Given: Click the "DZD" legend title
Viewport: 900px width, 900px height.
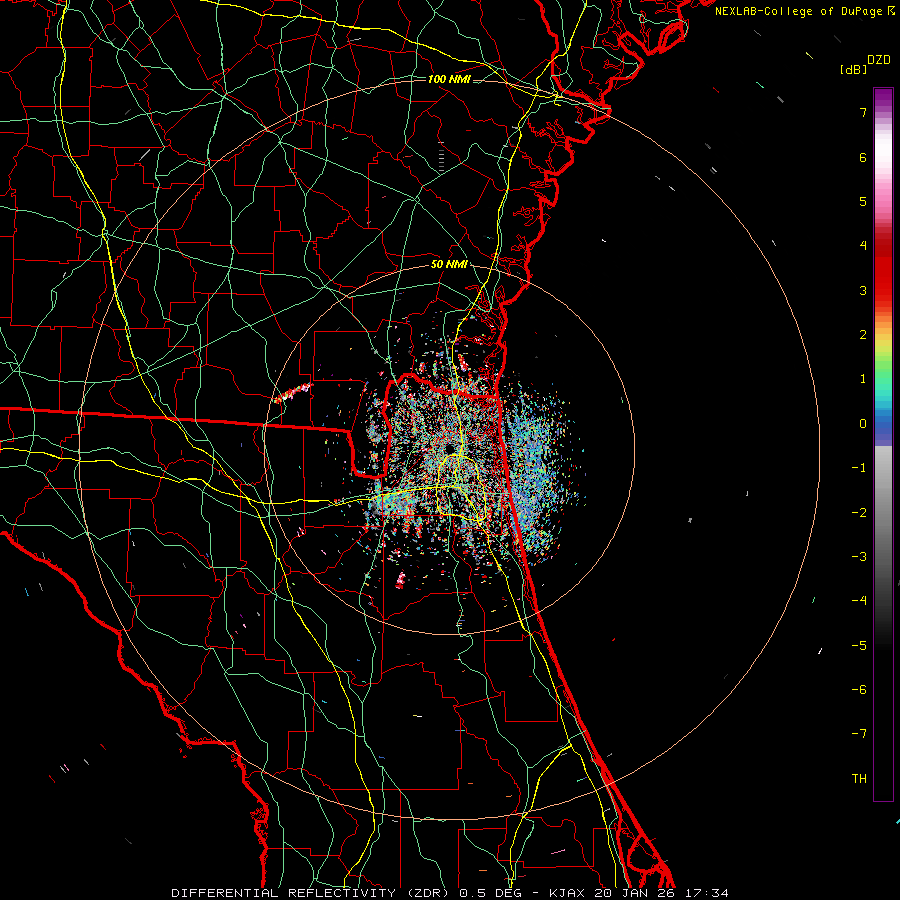Looking at the screenshot, I should pos(879,60).
